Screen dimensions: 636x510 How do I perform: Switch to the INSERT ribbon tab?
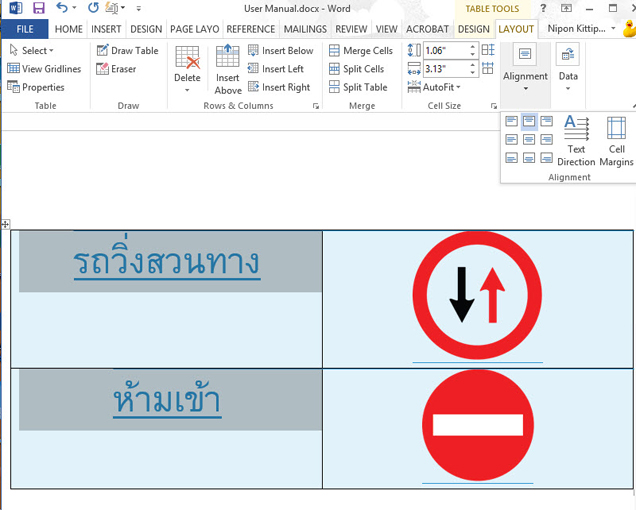[106, 29]
